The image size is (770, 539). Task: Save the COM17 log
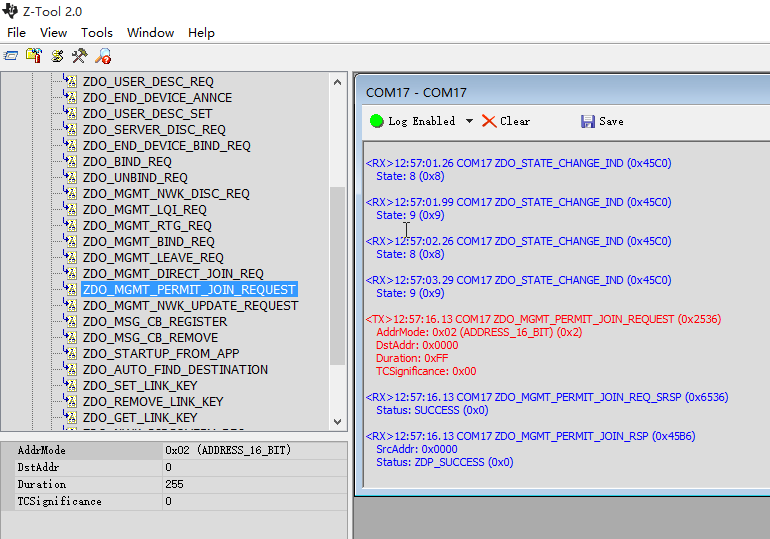602,121
